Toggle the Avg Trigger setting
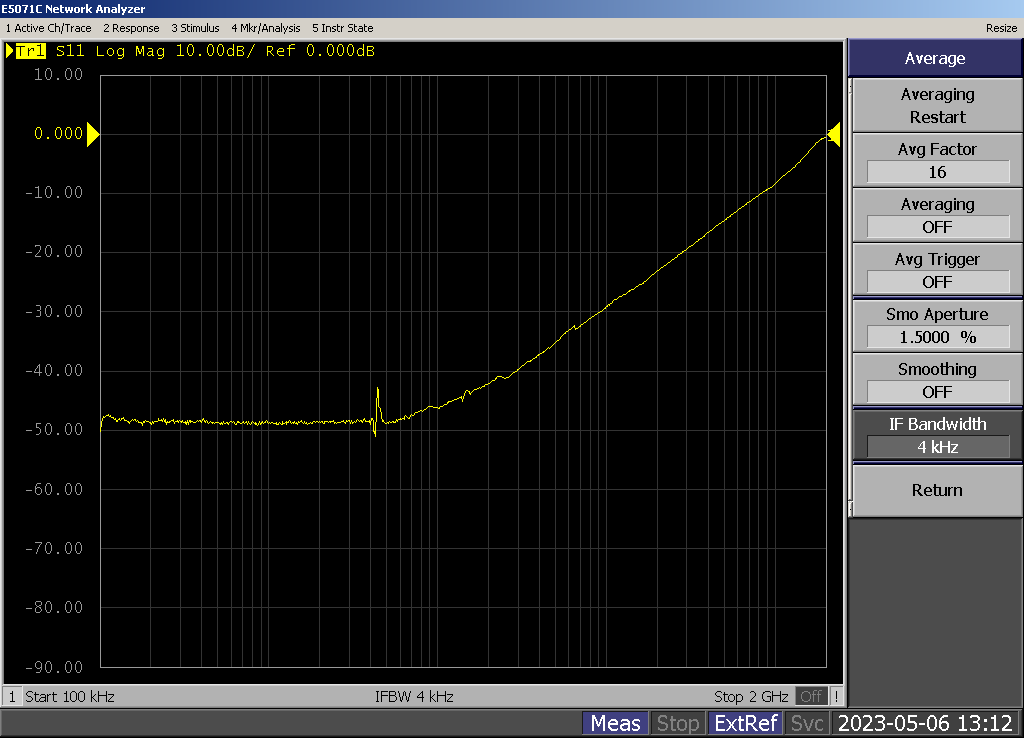This screenshot has height=738, width=1024. [x=937, y=282]
